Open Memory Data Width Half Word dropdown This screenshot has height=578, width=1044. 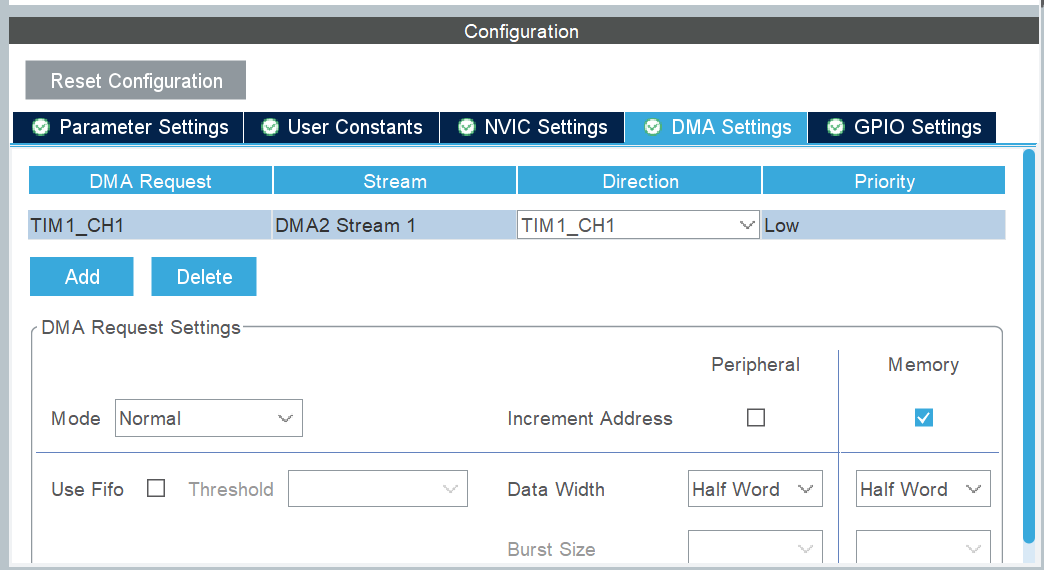[923, 489]
